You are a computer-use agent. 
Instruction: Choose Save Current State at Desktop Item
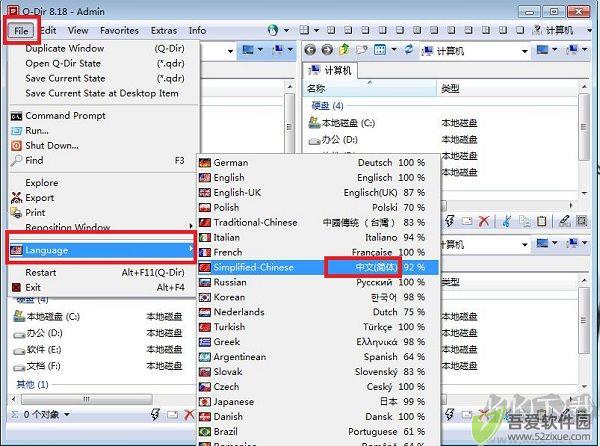(x=104, y=93)
